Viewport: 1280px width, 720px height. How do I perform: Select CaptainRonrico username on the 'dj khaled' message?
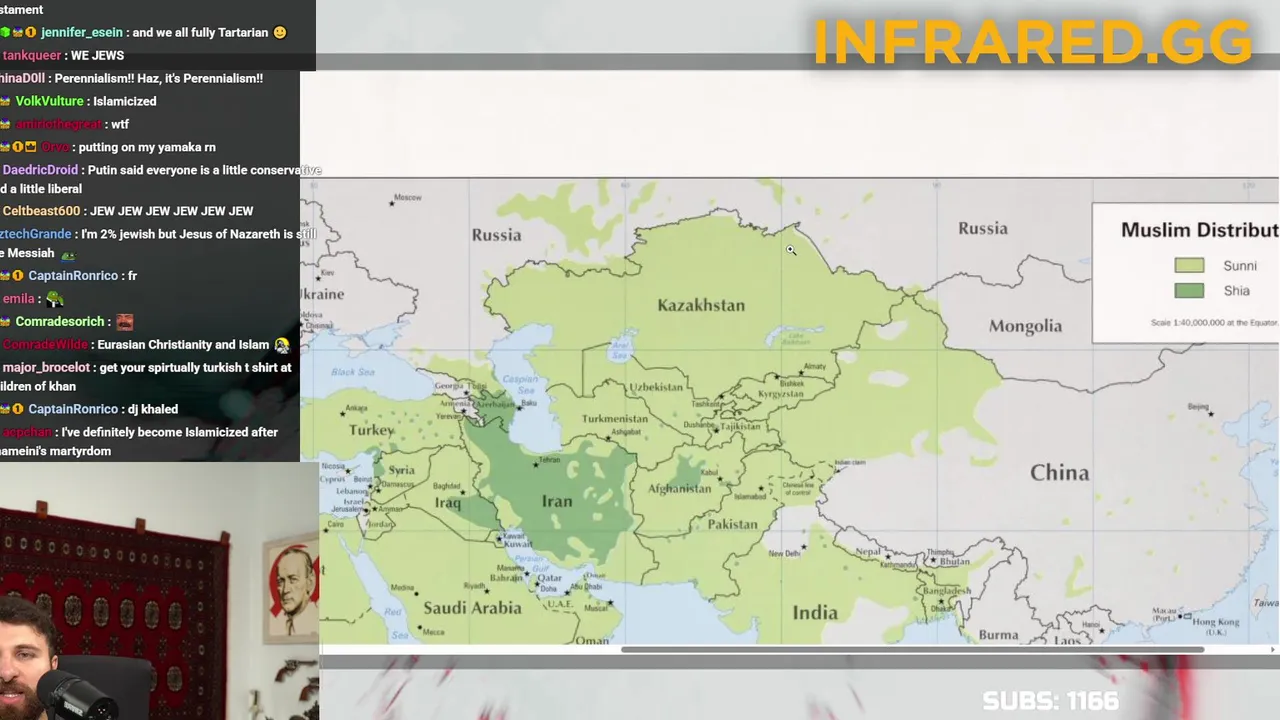pyautogui.click(x=73, y=409)
